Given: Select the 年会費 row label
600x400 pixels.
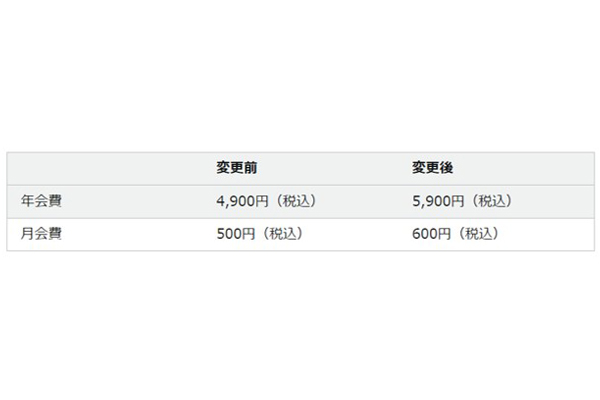Looking at the screenshot, I should pyautogui.click(x=42, y=201).
